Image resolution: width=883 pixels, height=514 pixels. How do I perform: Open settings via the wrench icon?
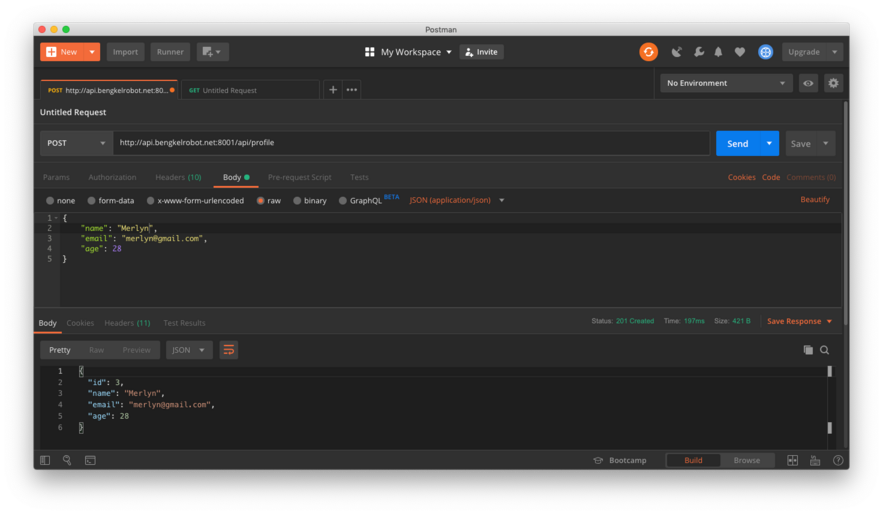pos(698,52)
